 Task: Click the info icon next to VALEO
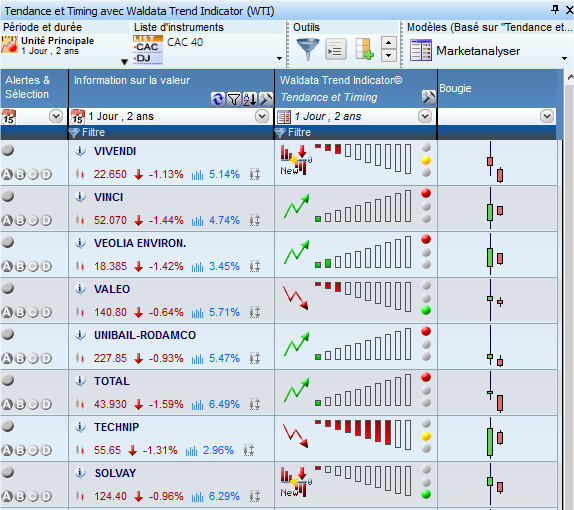tap(80, 288)
